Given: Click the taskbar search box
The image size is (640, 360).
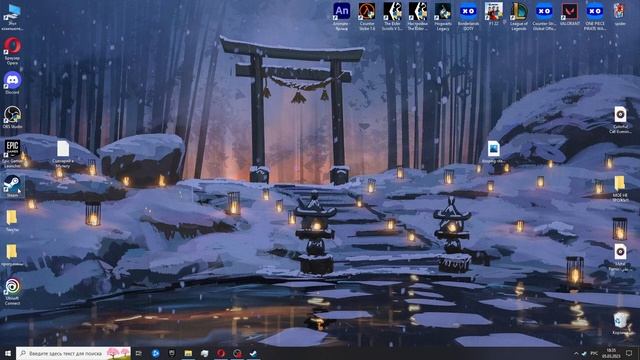Looking at the screenshot, I should (x=73, y=353).
